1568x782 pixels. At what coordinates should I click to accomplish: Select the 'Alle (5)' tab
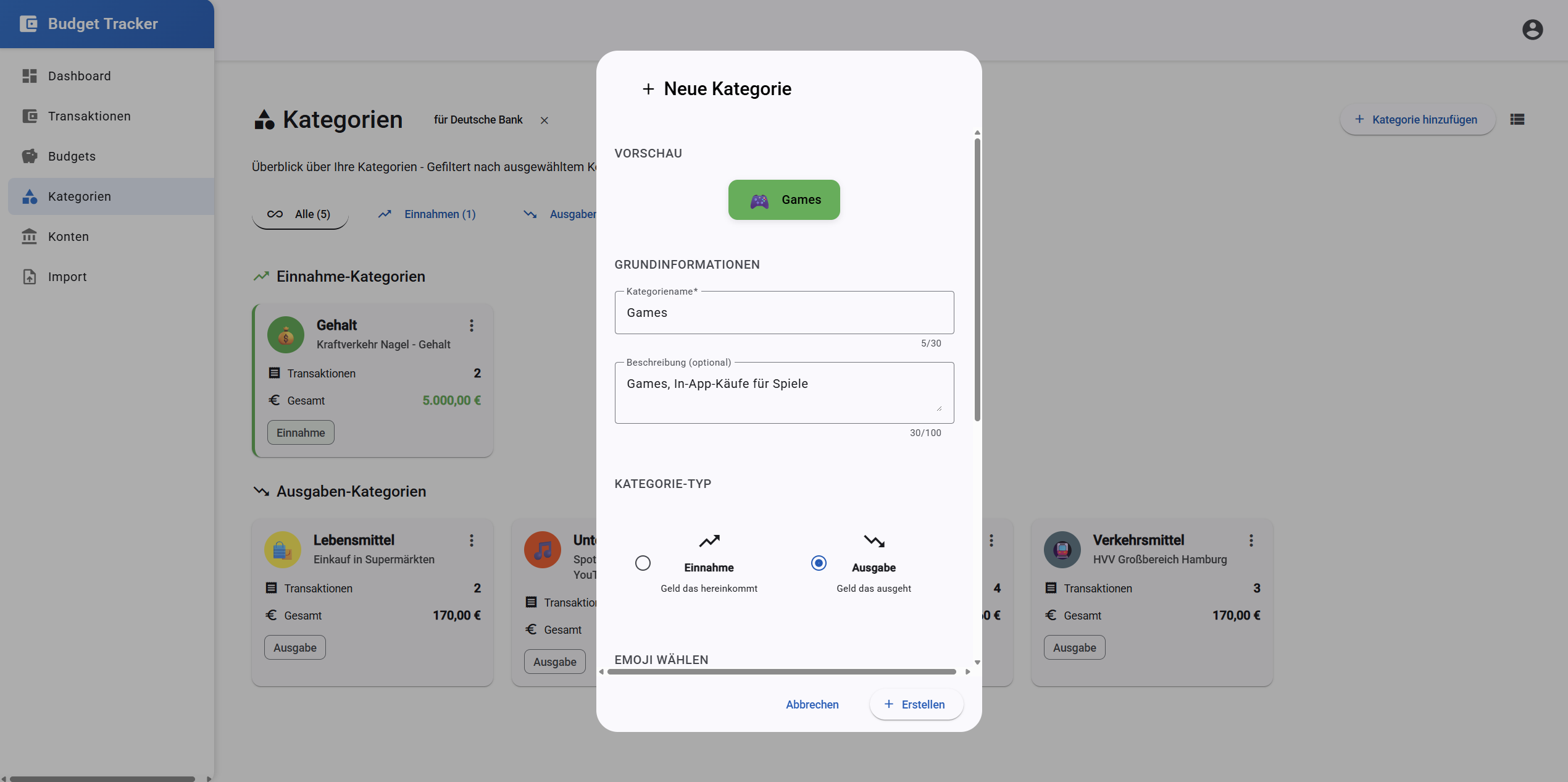click(x=300, y=214)
